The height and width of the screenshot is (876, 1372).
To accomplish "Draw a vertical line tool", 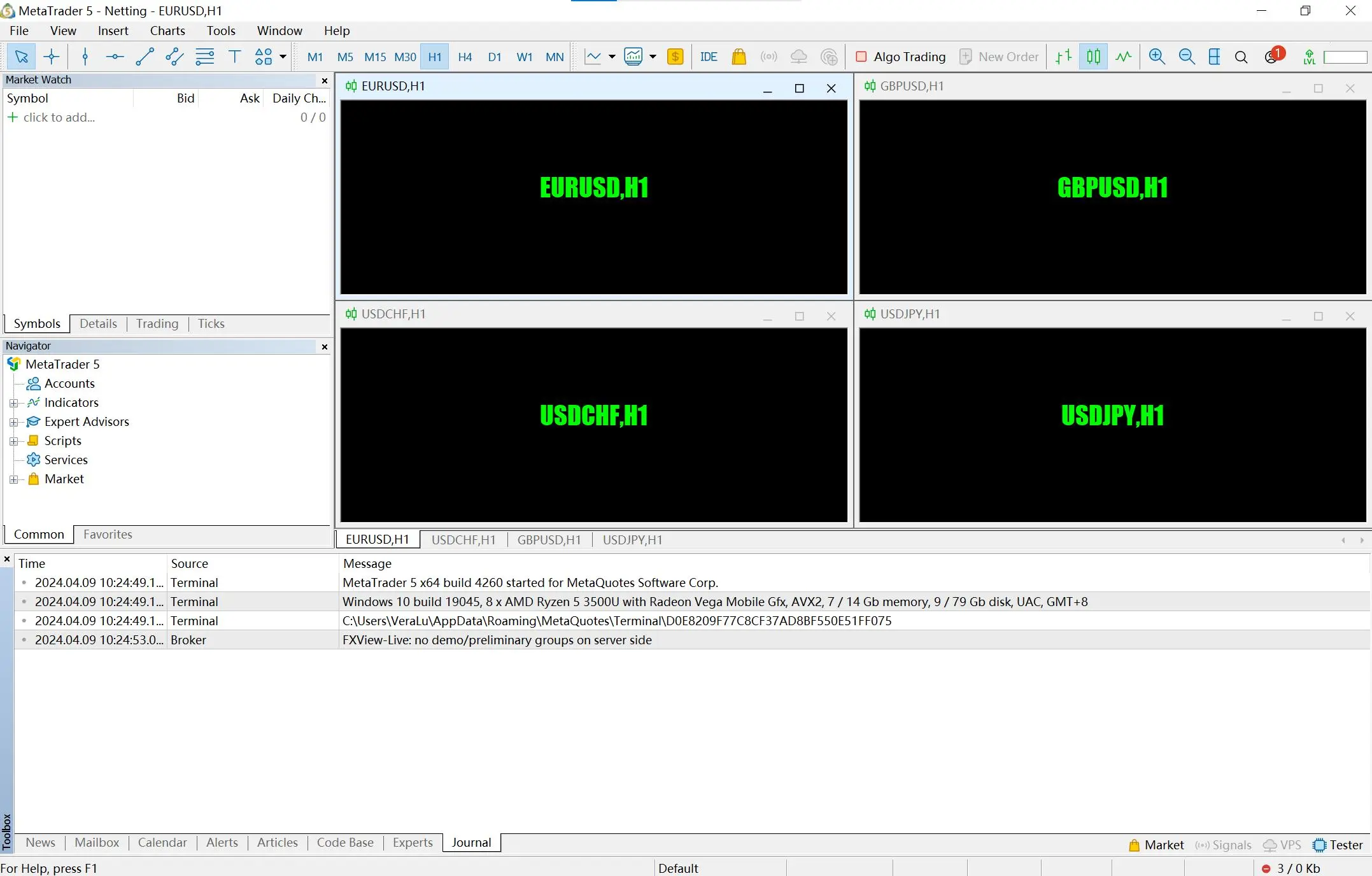I will (85, 57).
